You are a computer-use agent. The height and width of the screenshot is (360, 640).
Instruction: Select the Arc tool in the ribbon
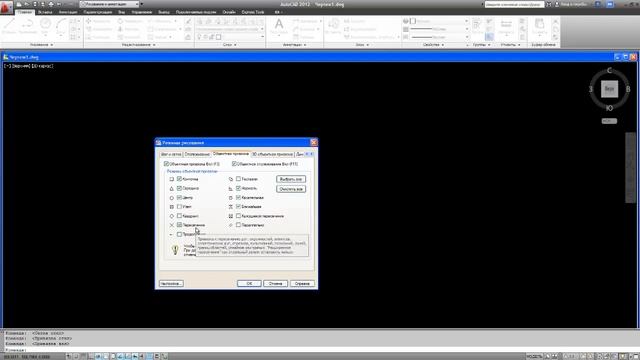coord(61,26)
